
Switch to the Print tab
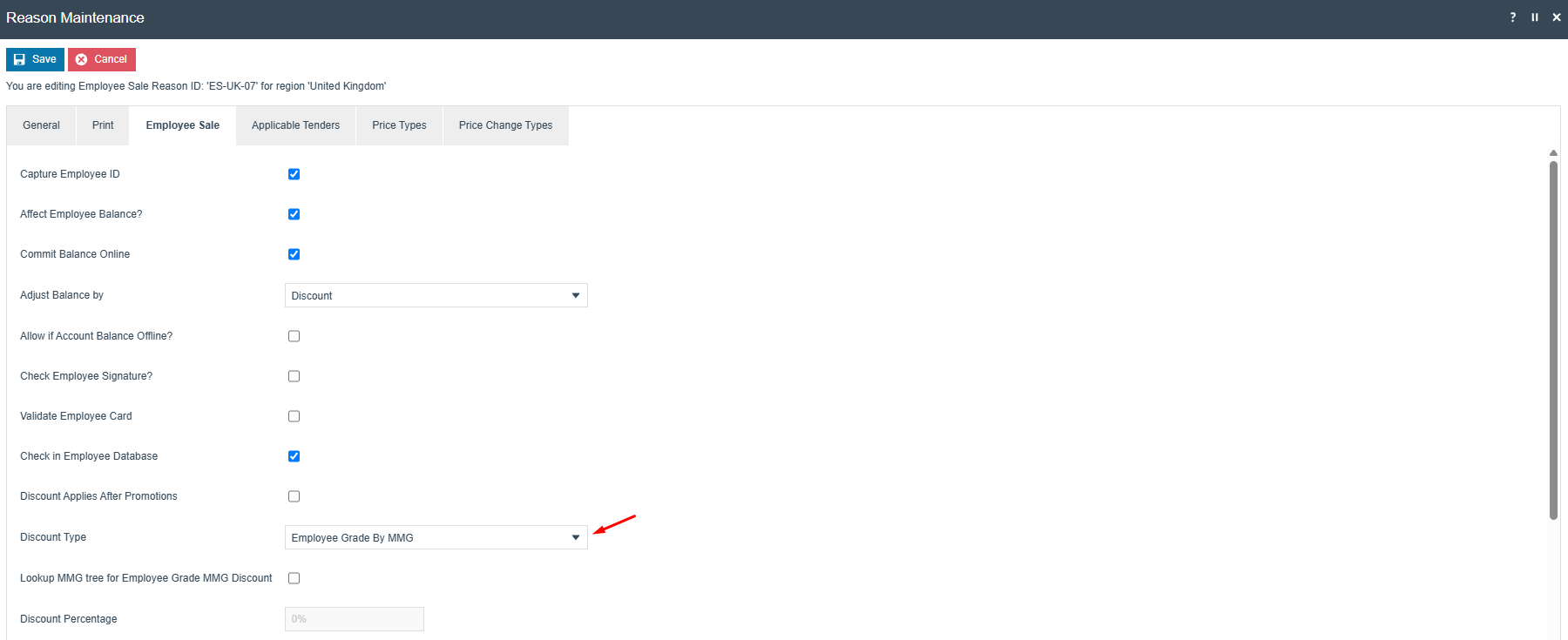(103, 125)
